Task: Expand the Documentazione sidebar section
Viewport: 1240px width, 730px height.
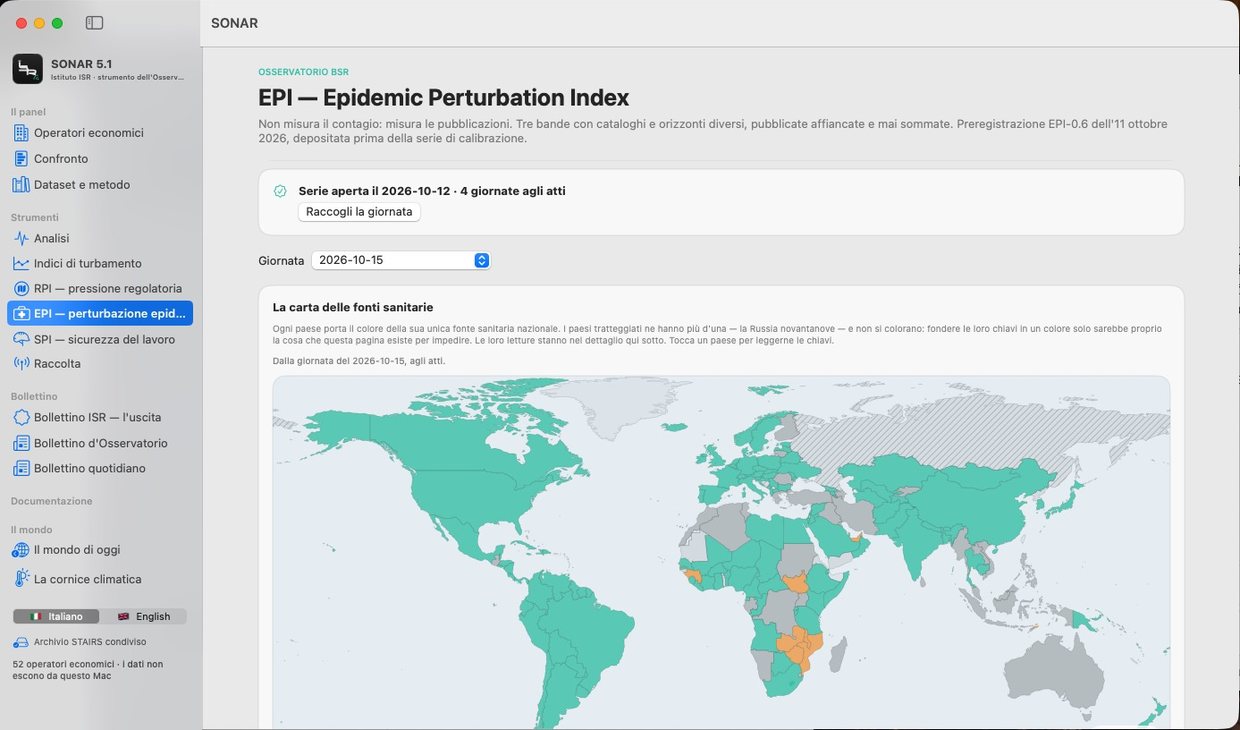Action: 52,501
